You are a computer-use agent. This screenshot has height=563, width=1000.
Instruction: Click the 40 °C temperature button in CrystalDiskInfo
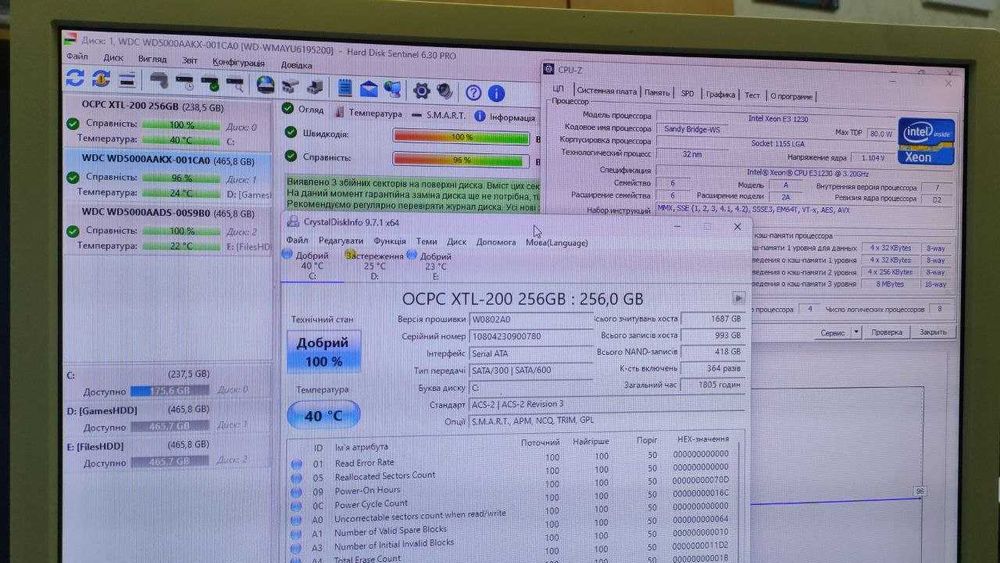coord(323,416)
